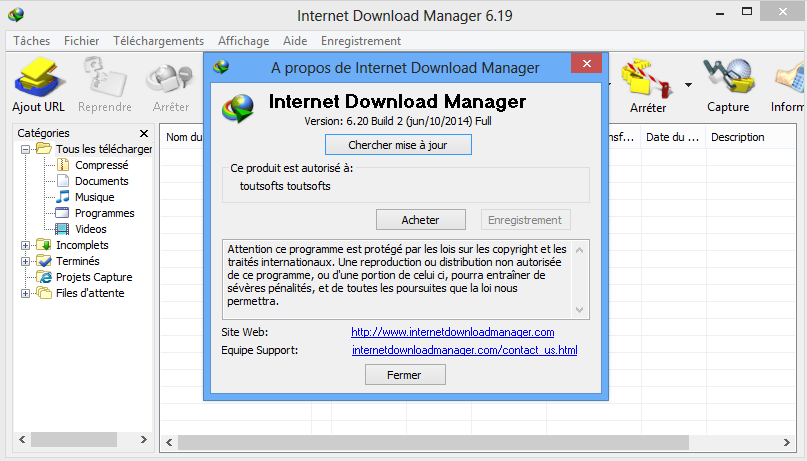Select the Programmes category icon
This screenshot has height=461, width=807.
click(62, 212)
